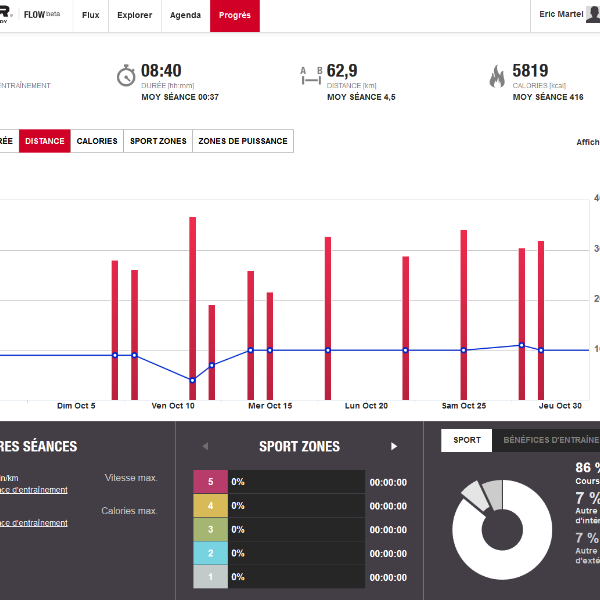The height and width of the screenshot is (600, 600).
Task: Click the tallest bar near Ven Oct 10
Action: coord(192,300)
